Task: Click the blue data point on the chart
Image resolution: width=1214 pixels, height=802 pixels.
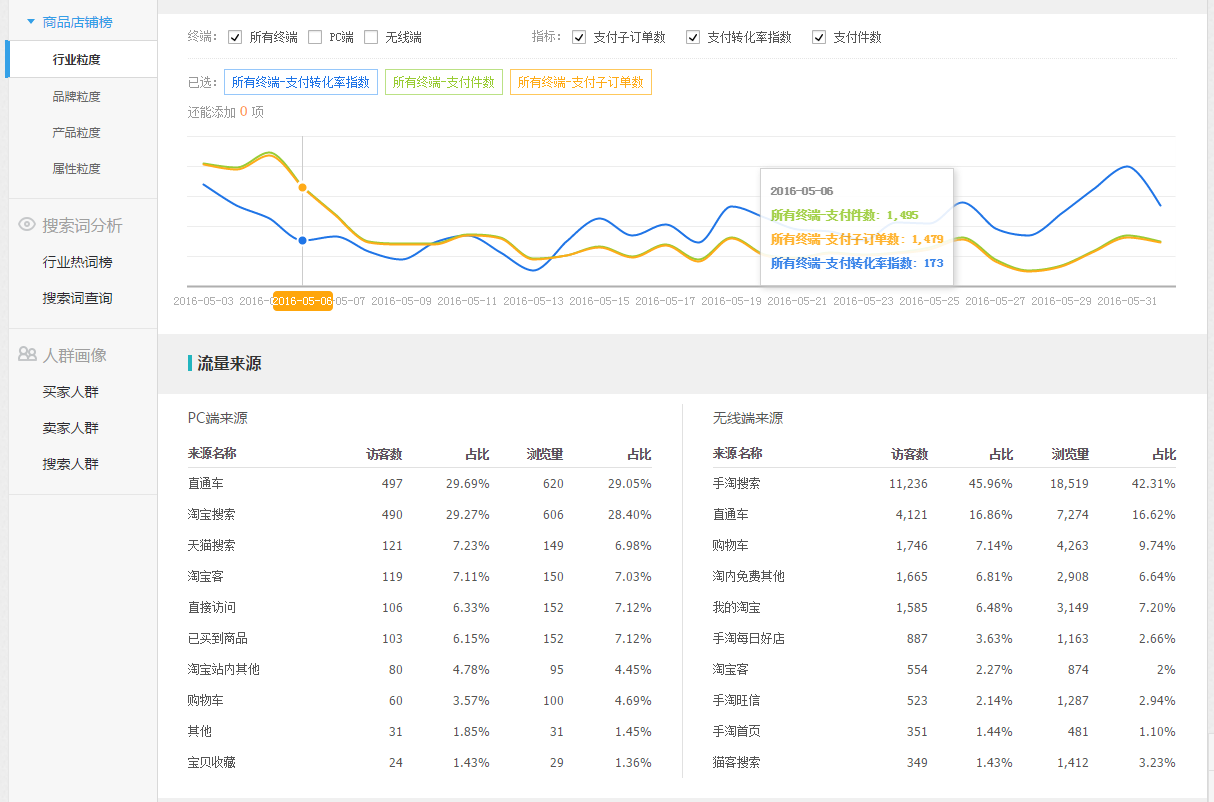Action: click(302, 240)
